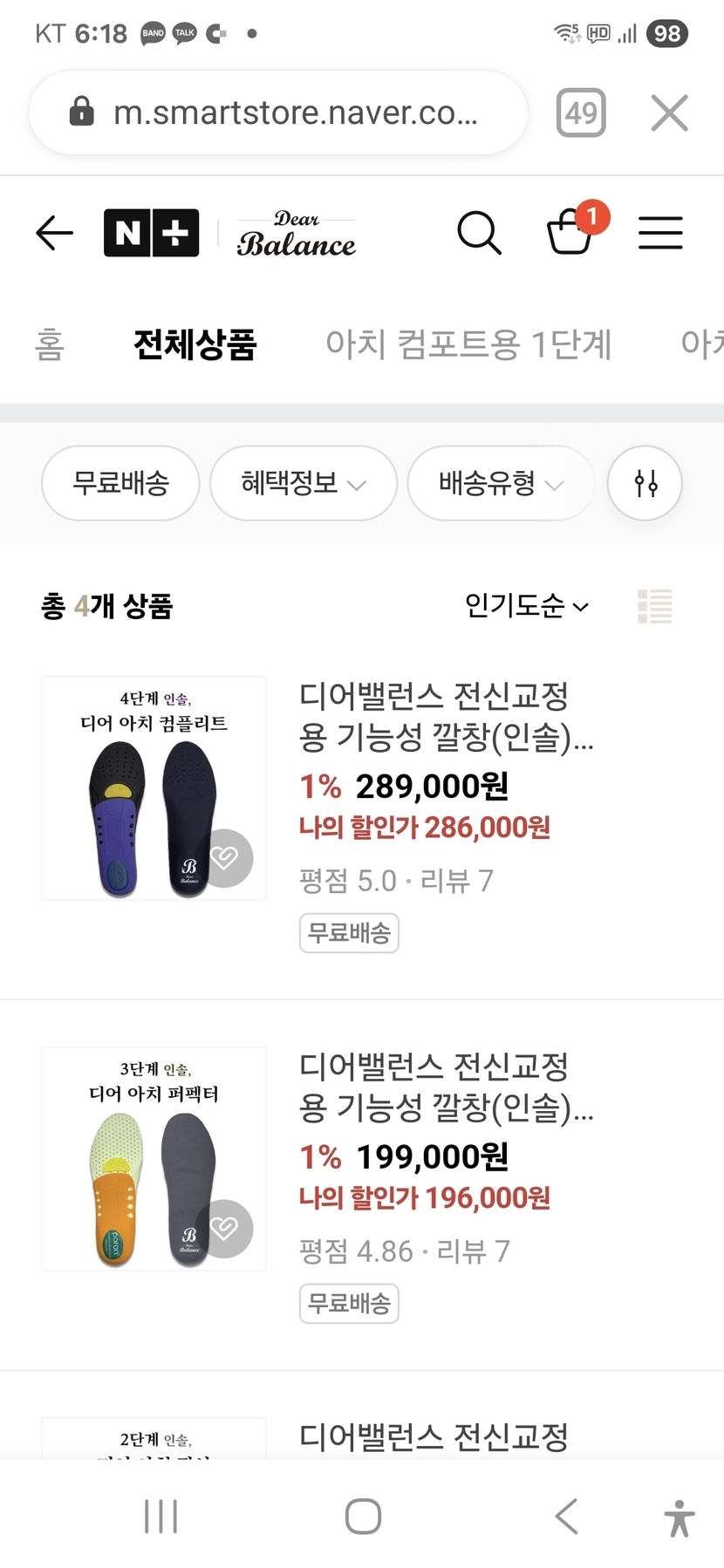Open browser tabs counter showing 49
Screen dimensions: 724x1568
(x=581, y=113)
